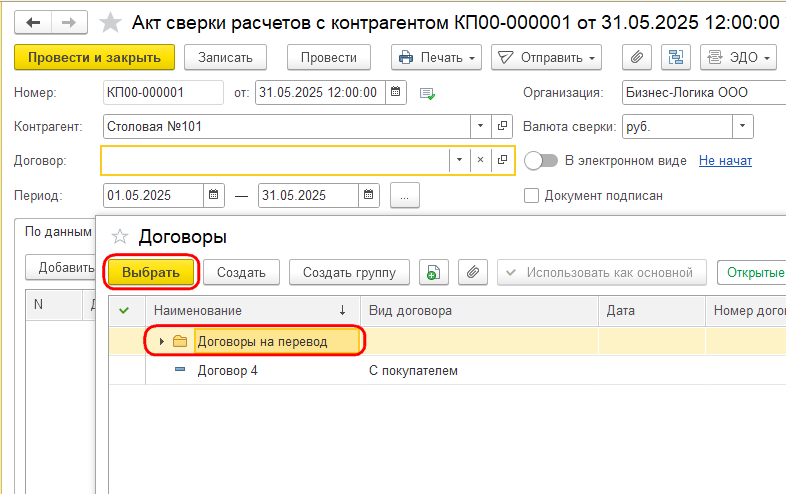Click Провести и закрыть button

[x=94, y=57]
